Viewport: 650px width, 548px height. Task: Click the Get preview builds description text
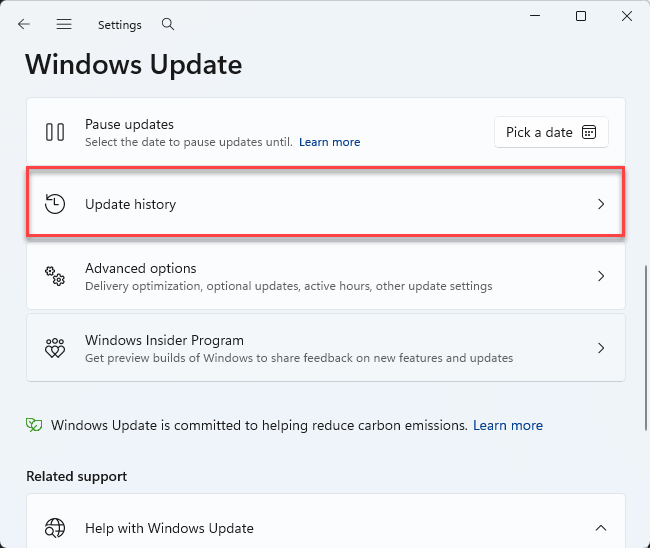299,358
